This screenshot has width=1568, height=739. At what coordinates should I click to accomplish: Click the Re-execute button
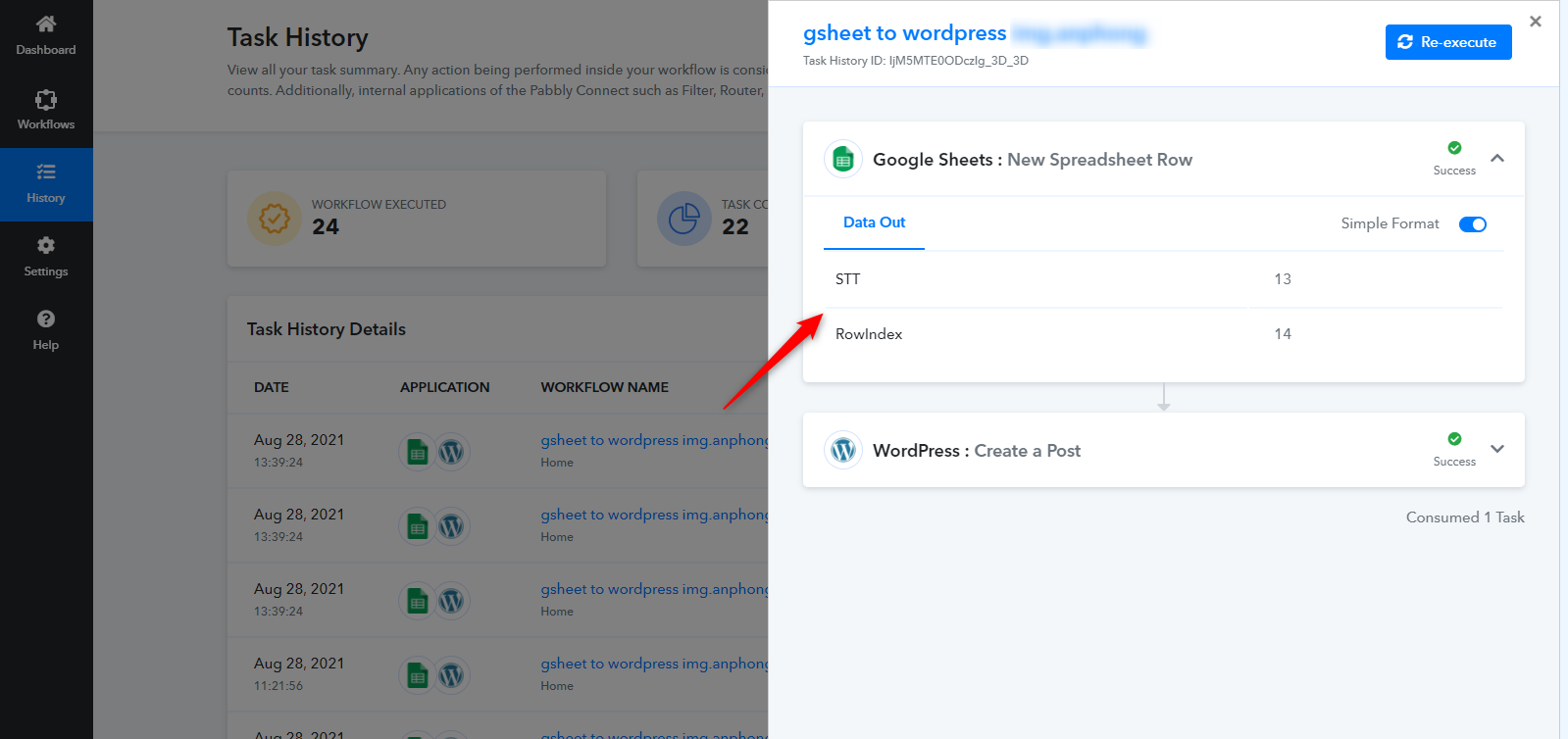click(x=1448, y=42)
